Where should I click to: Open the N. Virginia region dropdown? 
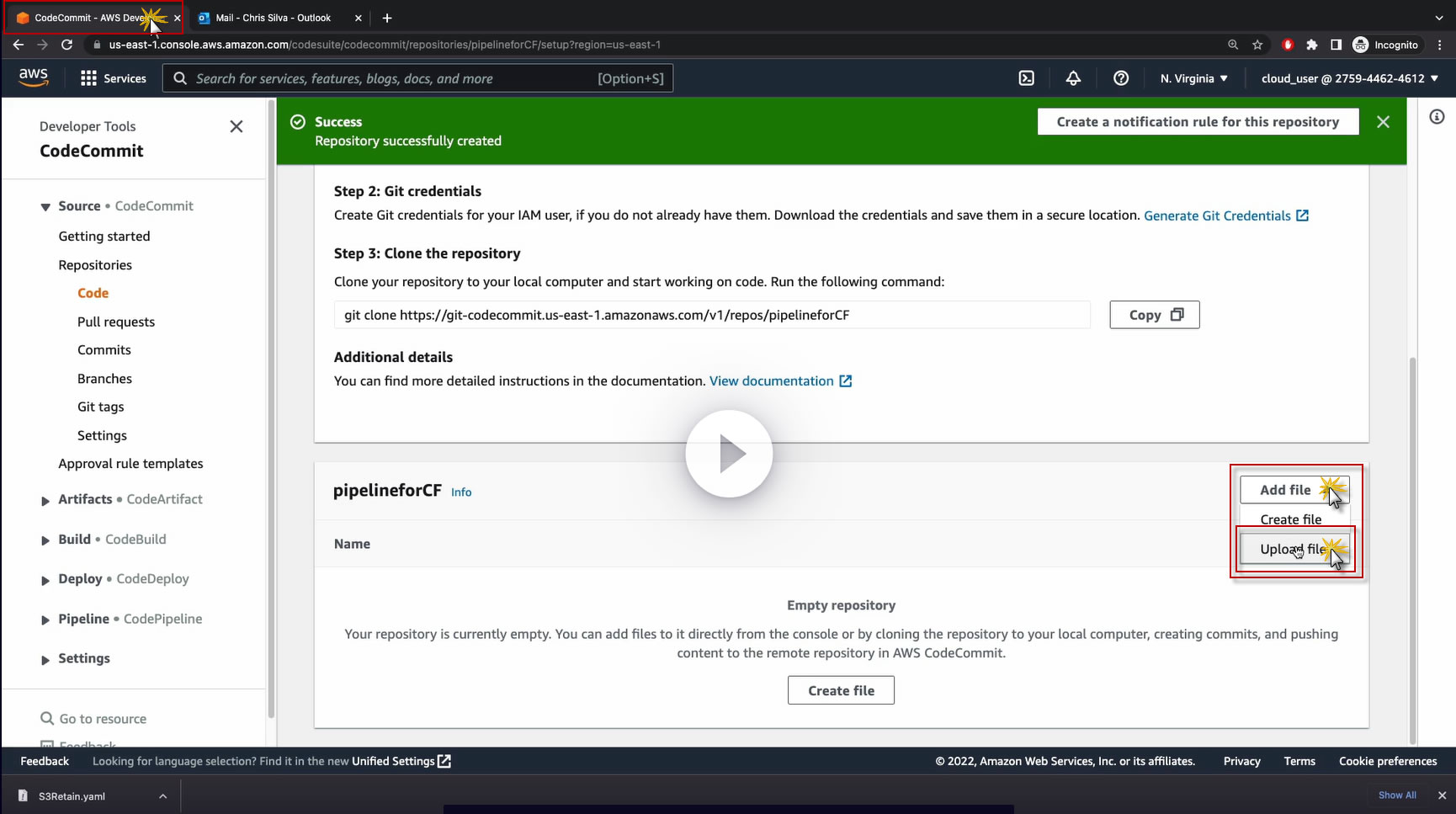pos(1193,78)
